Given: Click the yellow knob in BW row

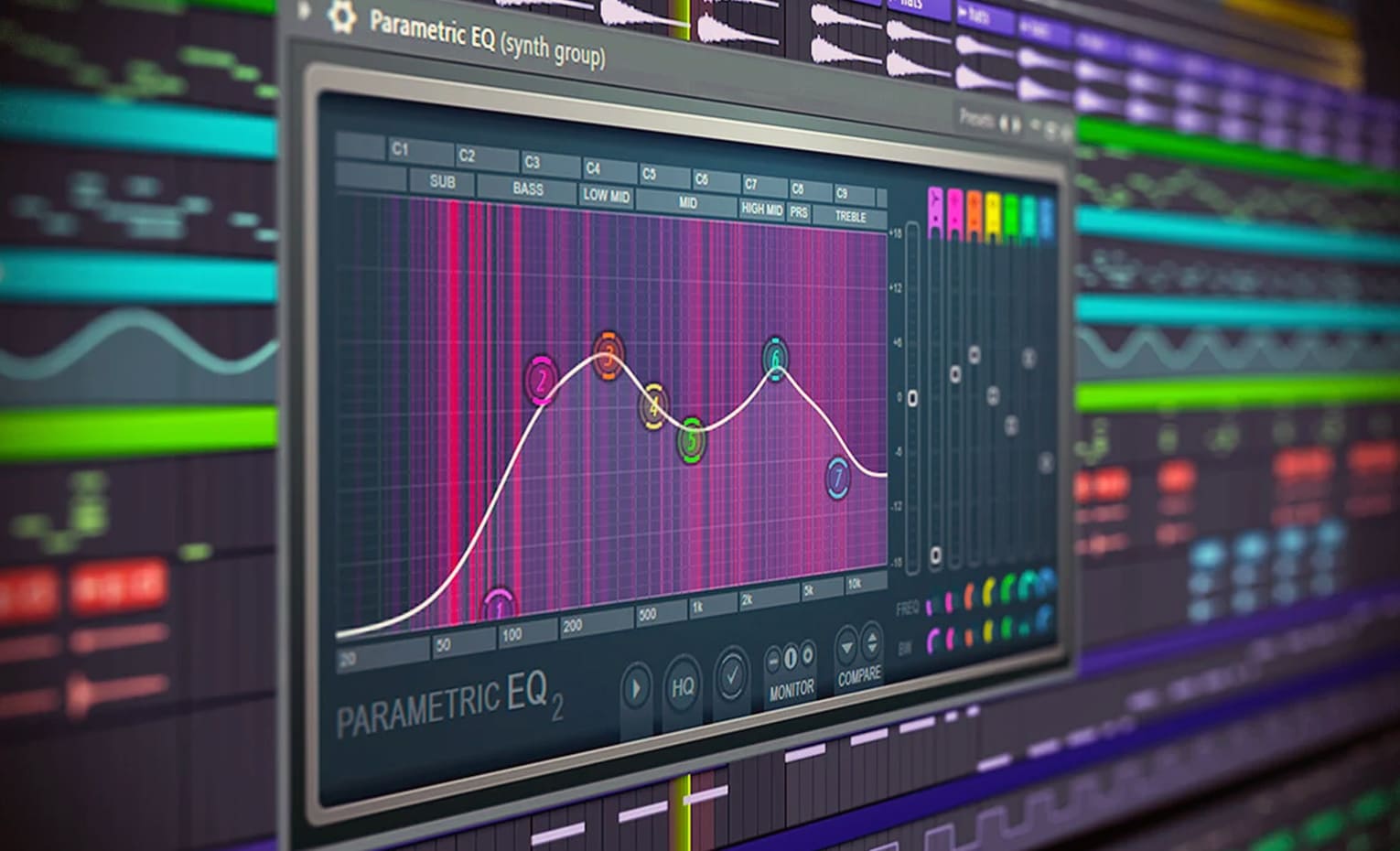Looking at the screenshot, I should click(990, 630).
